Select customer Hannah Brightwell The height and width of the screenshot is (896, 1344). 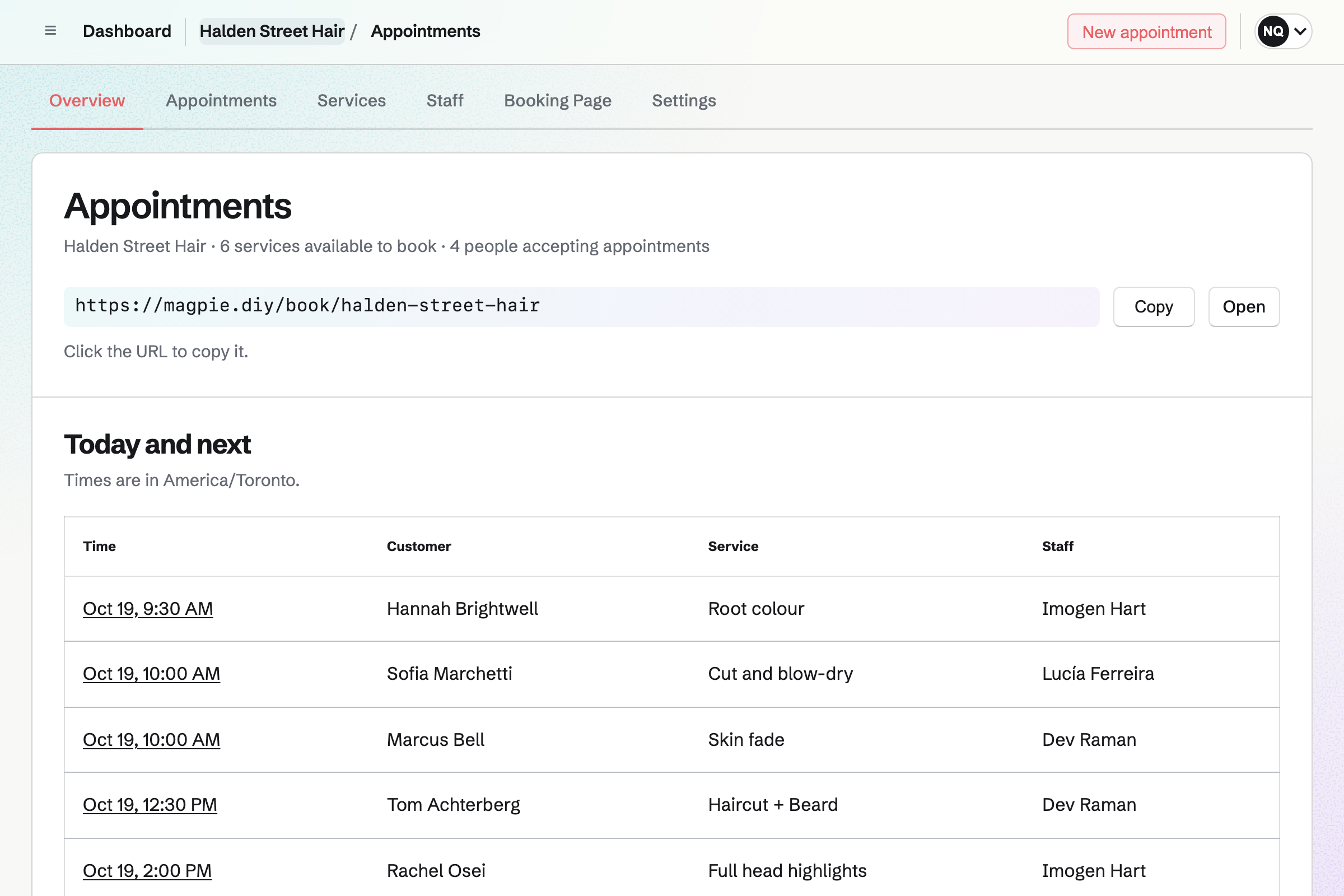(x=463, y=609)
